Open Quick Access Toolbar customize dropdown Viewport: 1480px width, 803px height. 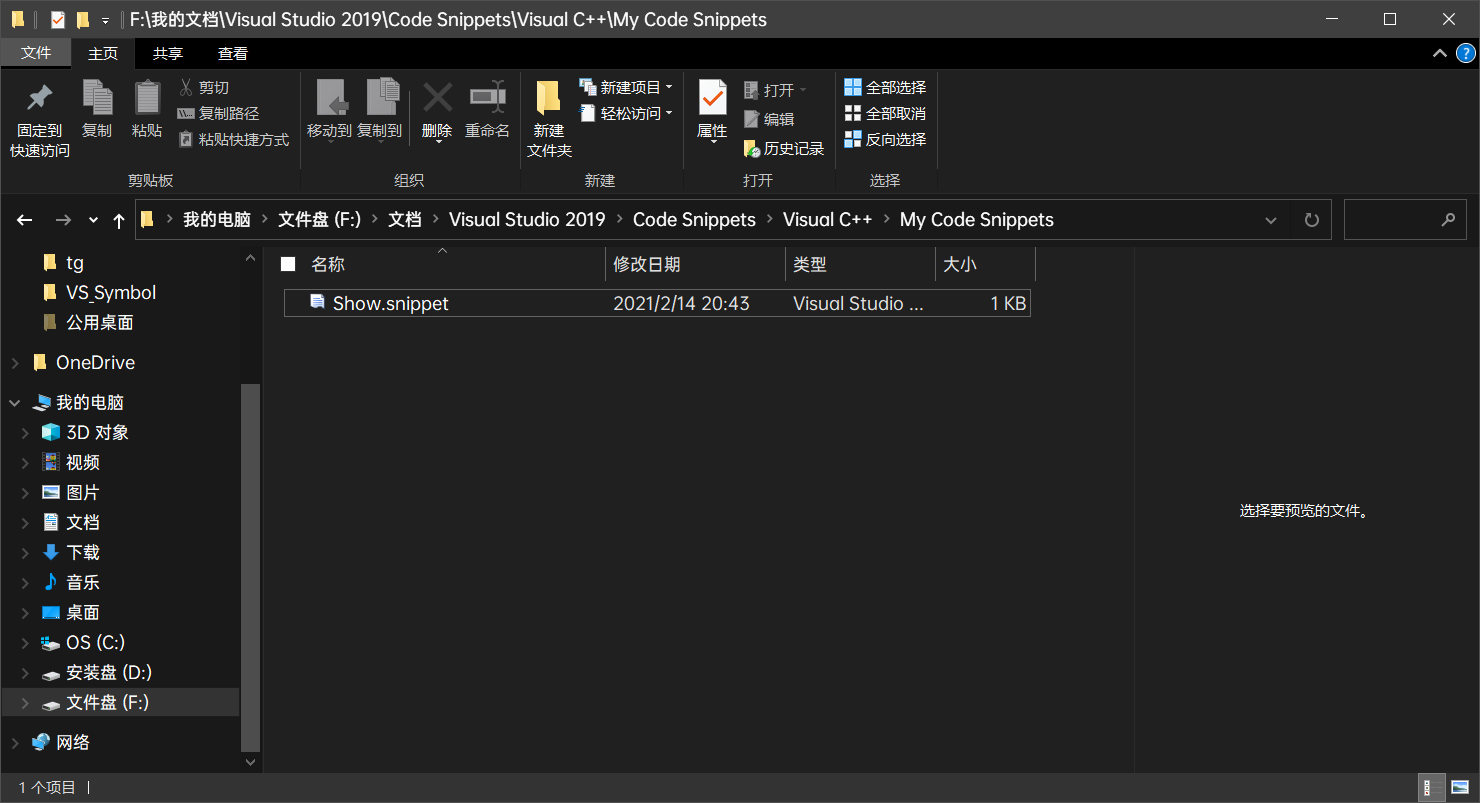tap(106, 20)
